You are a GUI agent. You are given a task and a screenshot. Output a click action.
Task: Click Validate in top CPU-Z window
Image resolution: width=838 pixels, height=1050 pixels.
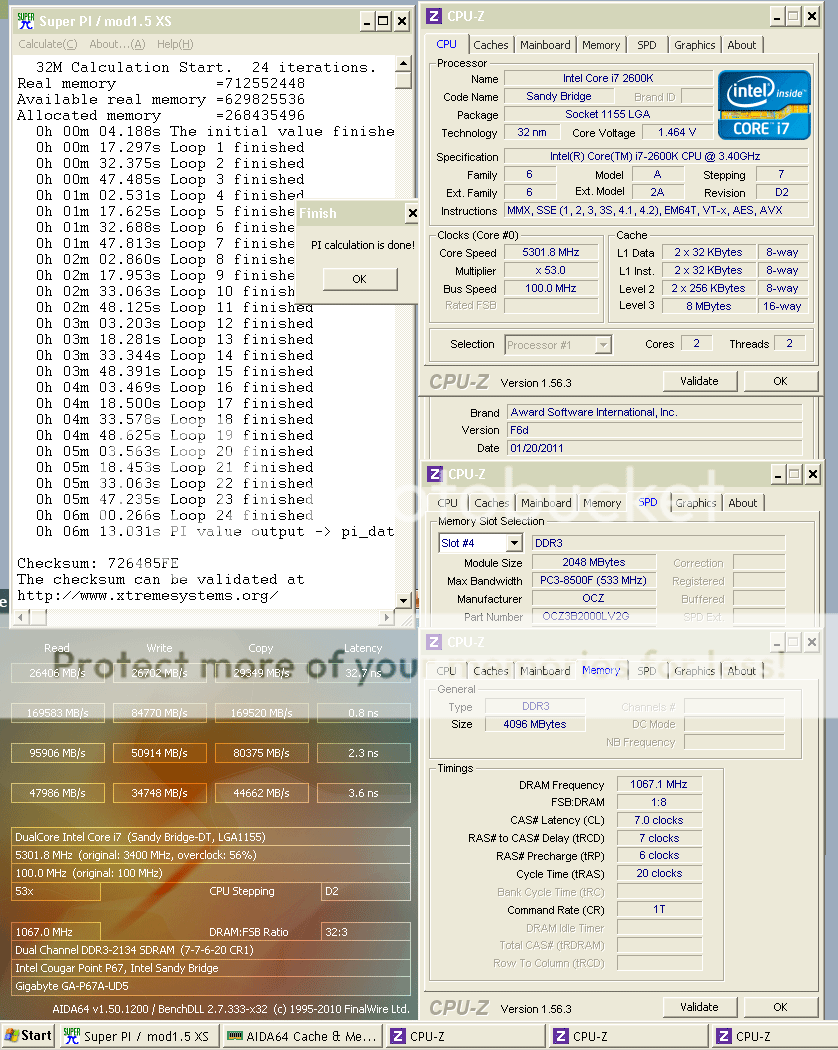point(699,381)
